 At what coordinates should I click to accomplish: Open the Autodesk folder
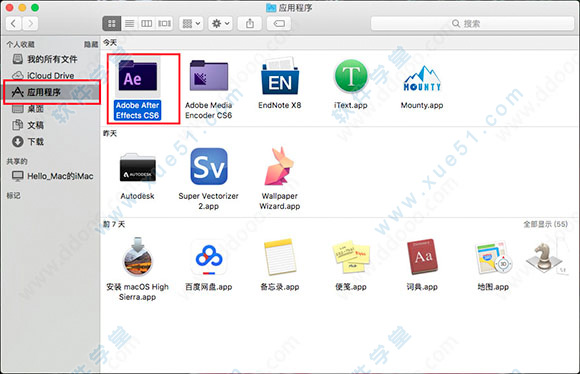(x=138, y=168)
